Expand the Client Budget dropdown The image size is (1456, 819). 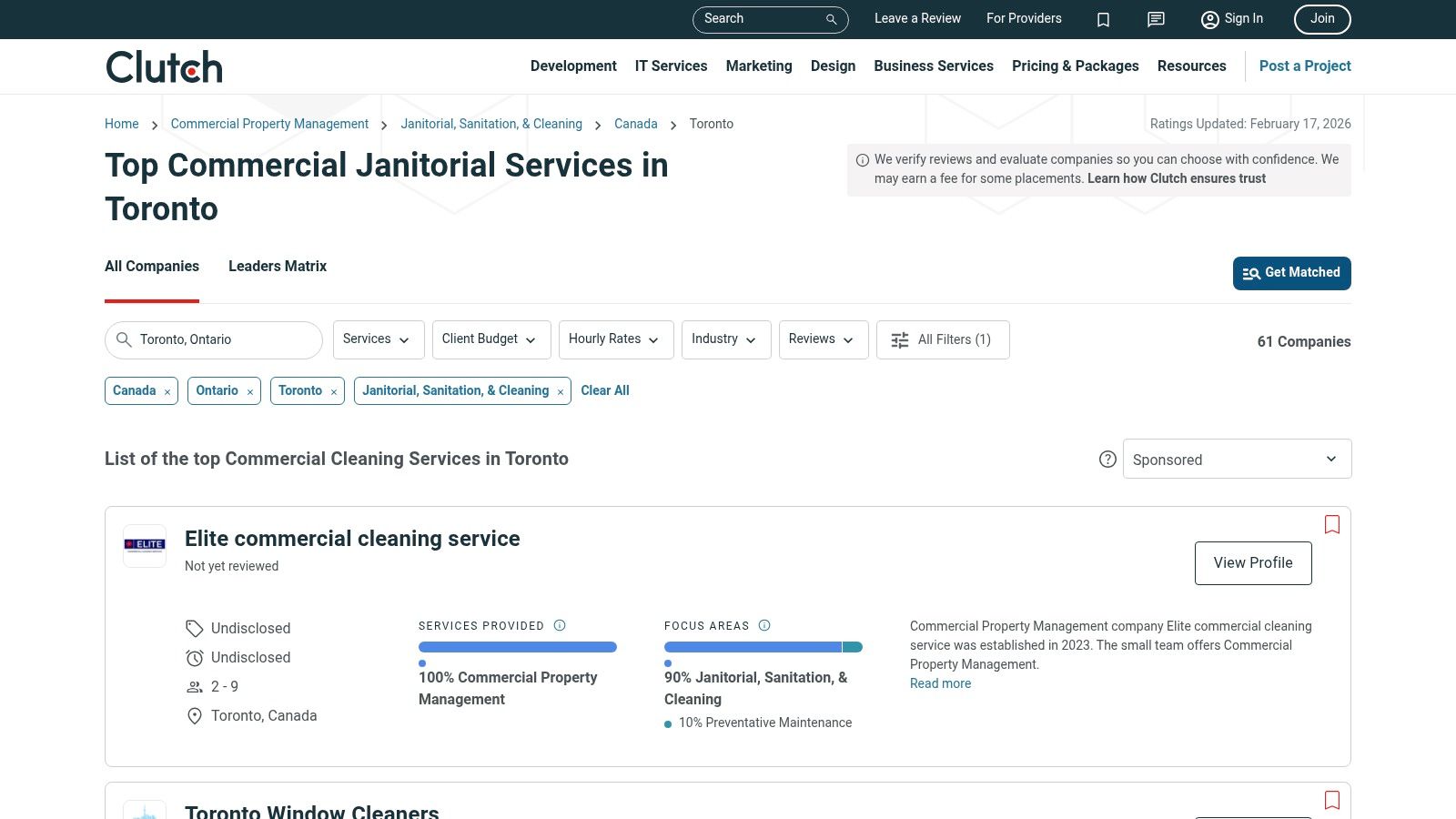click(491, 339)
